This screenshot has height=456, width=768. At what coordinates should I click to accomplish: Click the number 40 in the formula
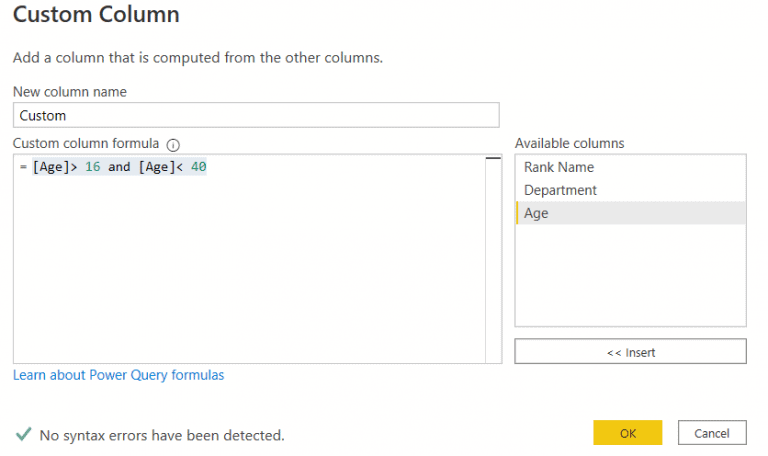(x=198, y=167)
